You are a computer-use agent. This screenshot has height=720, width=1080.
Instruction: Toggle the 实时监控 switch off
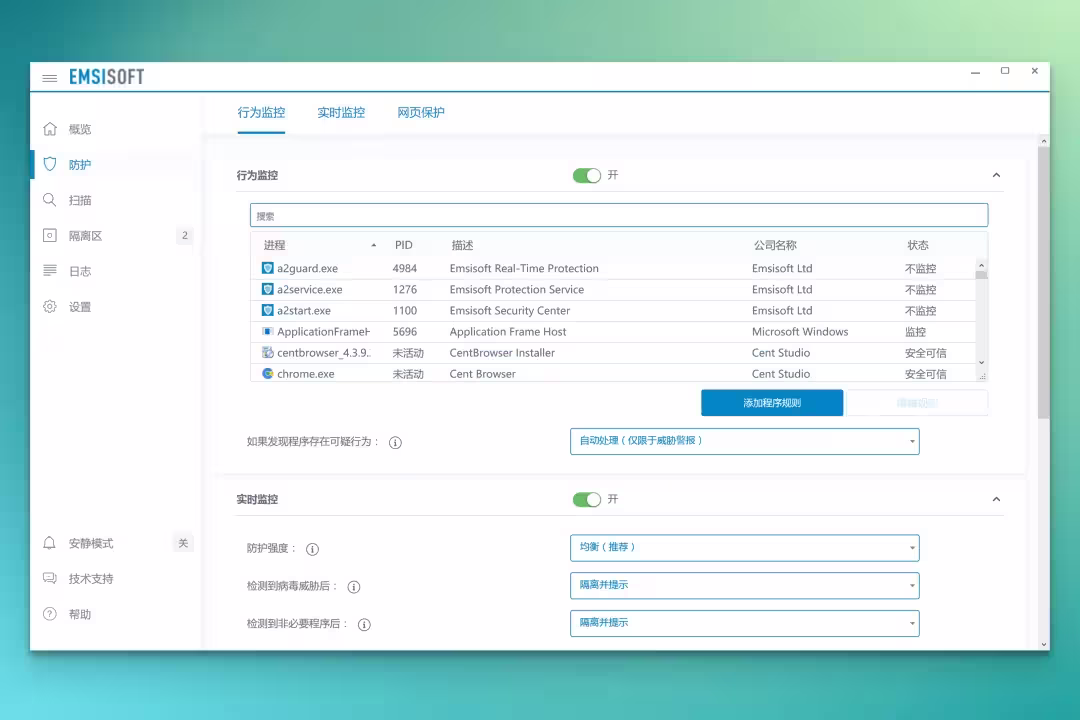click(587, 500)
